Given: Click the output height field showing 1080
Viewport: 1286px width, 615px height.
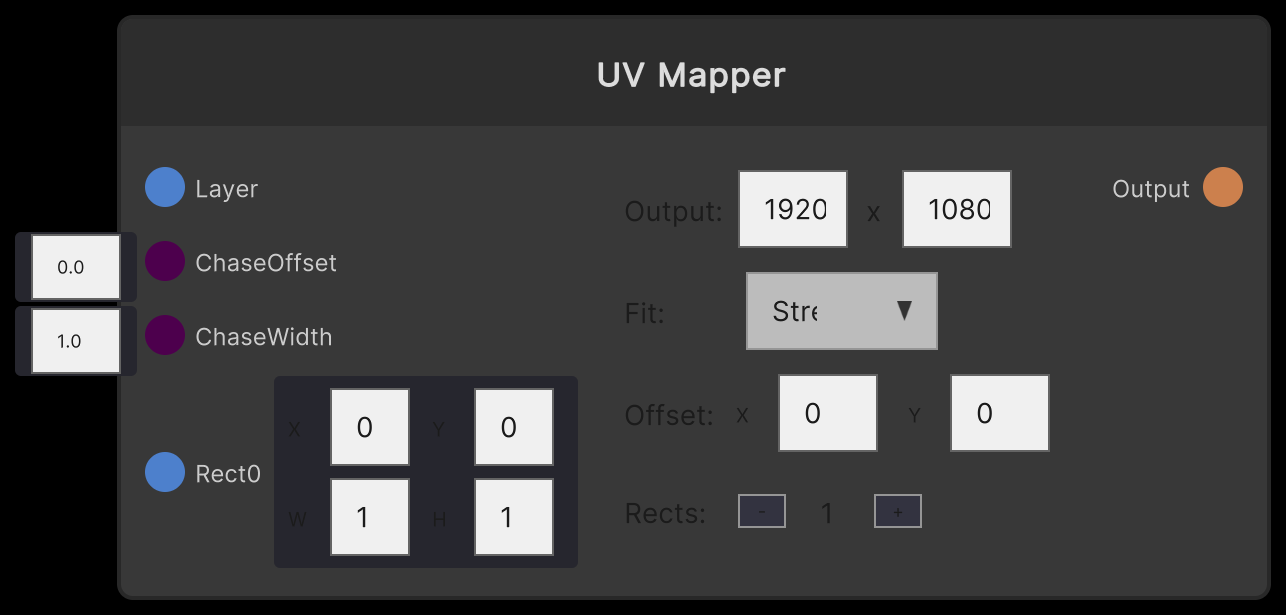Looking at the screenshot, I should 956,209.
